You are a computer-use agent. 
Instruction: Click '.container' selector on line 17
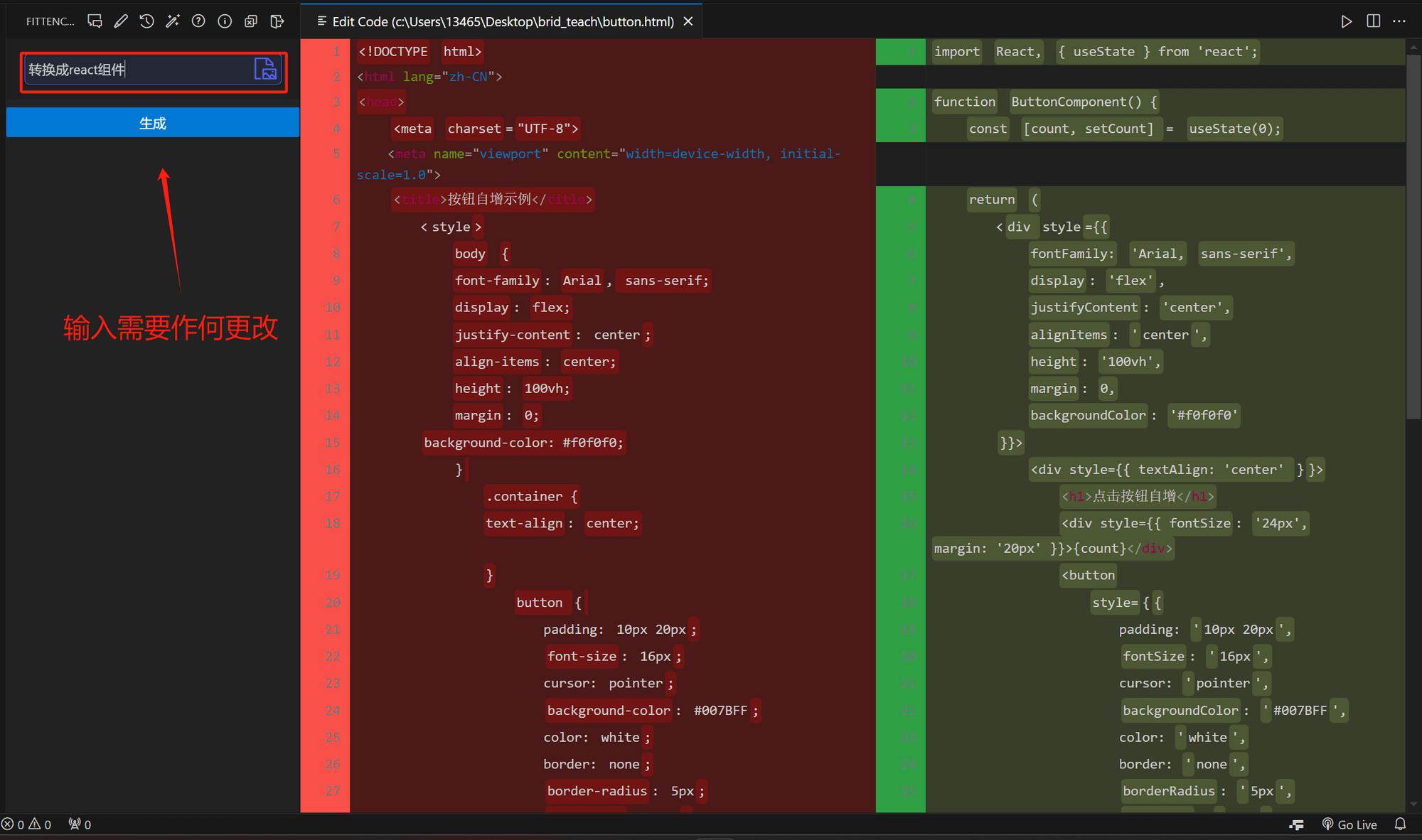tap(525, 496)
